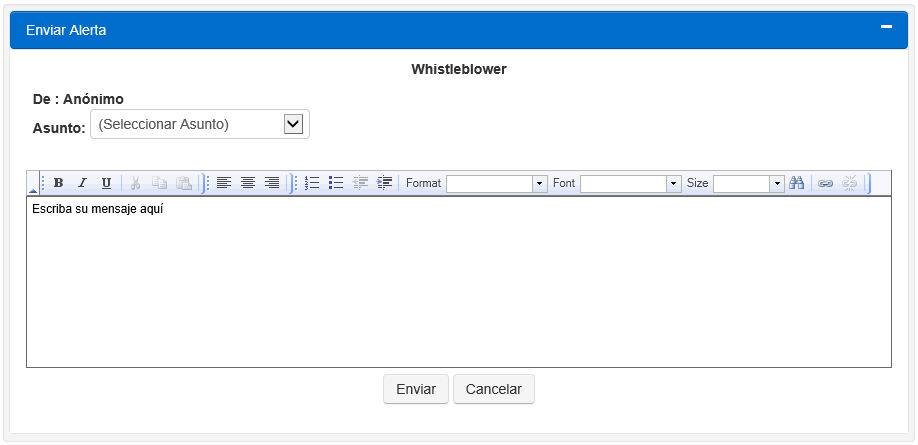Increase the text indent
Image resolution: width=918 pixels, height=445 pixels.
click(384, 183)
